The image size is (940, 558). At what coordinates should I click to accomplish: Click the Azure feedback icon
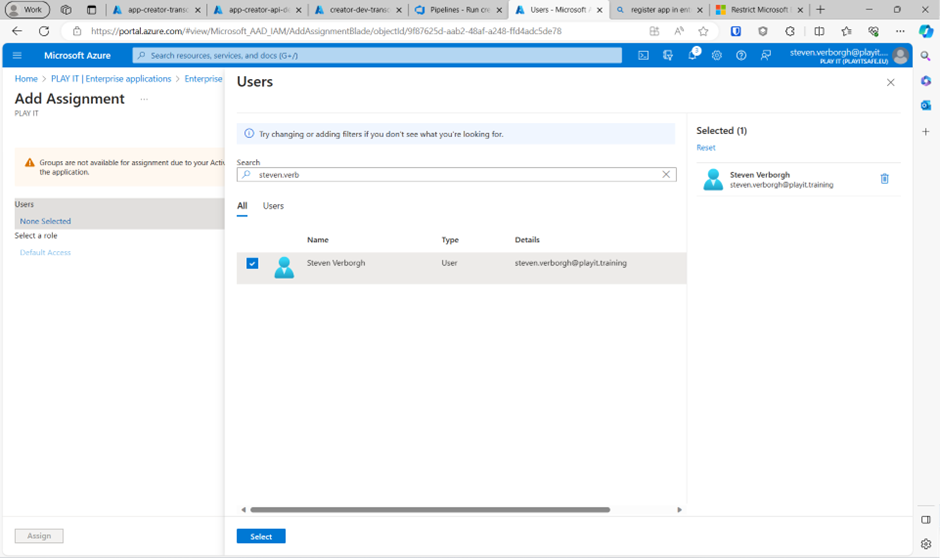(766, 56)
